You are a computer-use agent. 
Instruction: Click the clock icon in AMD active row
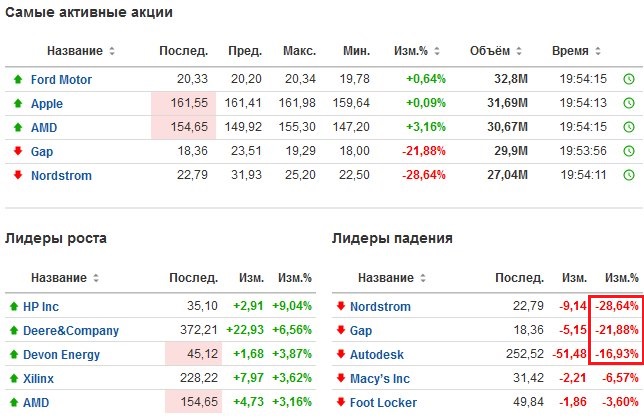(629, 127)
